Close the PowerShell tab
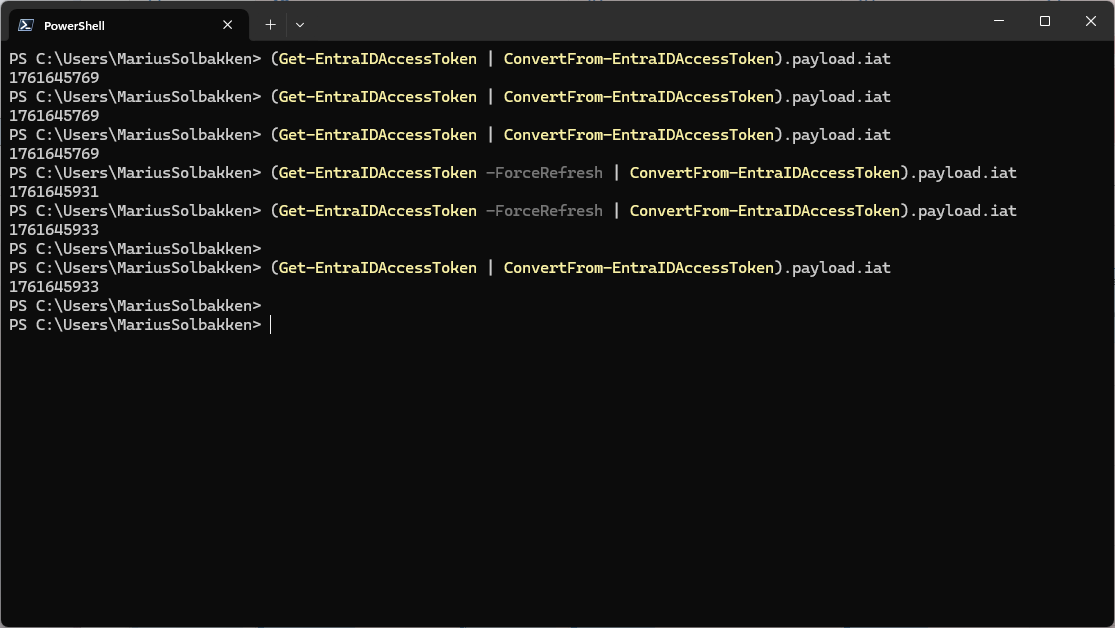Screen dimensions: 1115x628 [228, 25]
